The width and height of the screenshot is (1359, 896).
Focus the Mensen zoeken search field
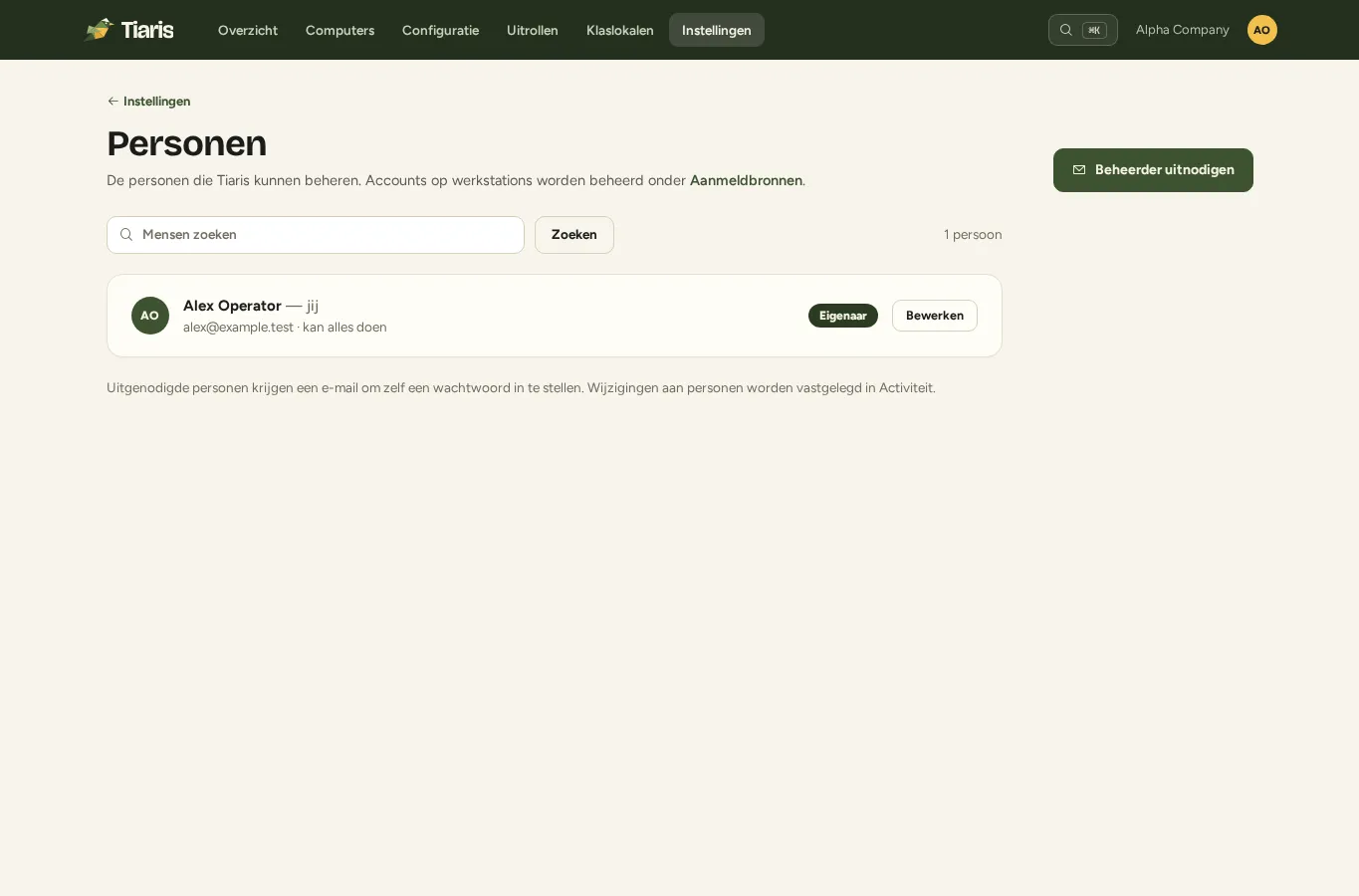pyautogui.click(x=316, y=235)
